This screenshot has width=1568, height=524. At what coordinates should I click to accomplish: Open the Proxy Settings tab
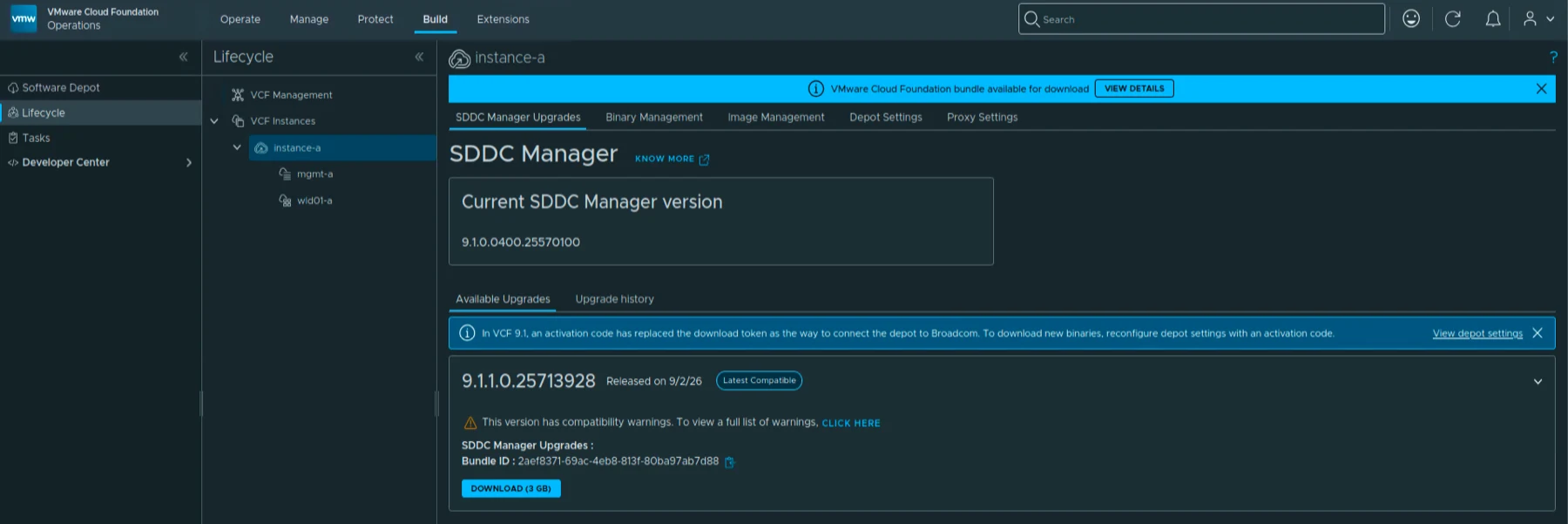click(x=983, y=117)
